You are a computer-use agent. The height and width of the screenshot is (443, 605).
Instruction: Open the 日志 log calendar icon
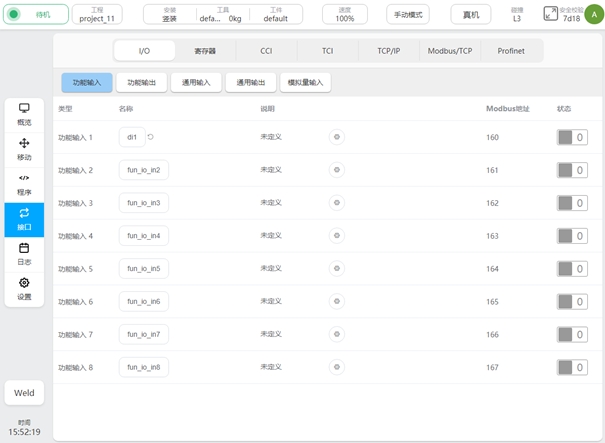24,253
